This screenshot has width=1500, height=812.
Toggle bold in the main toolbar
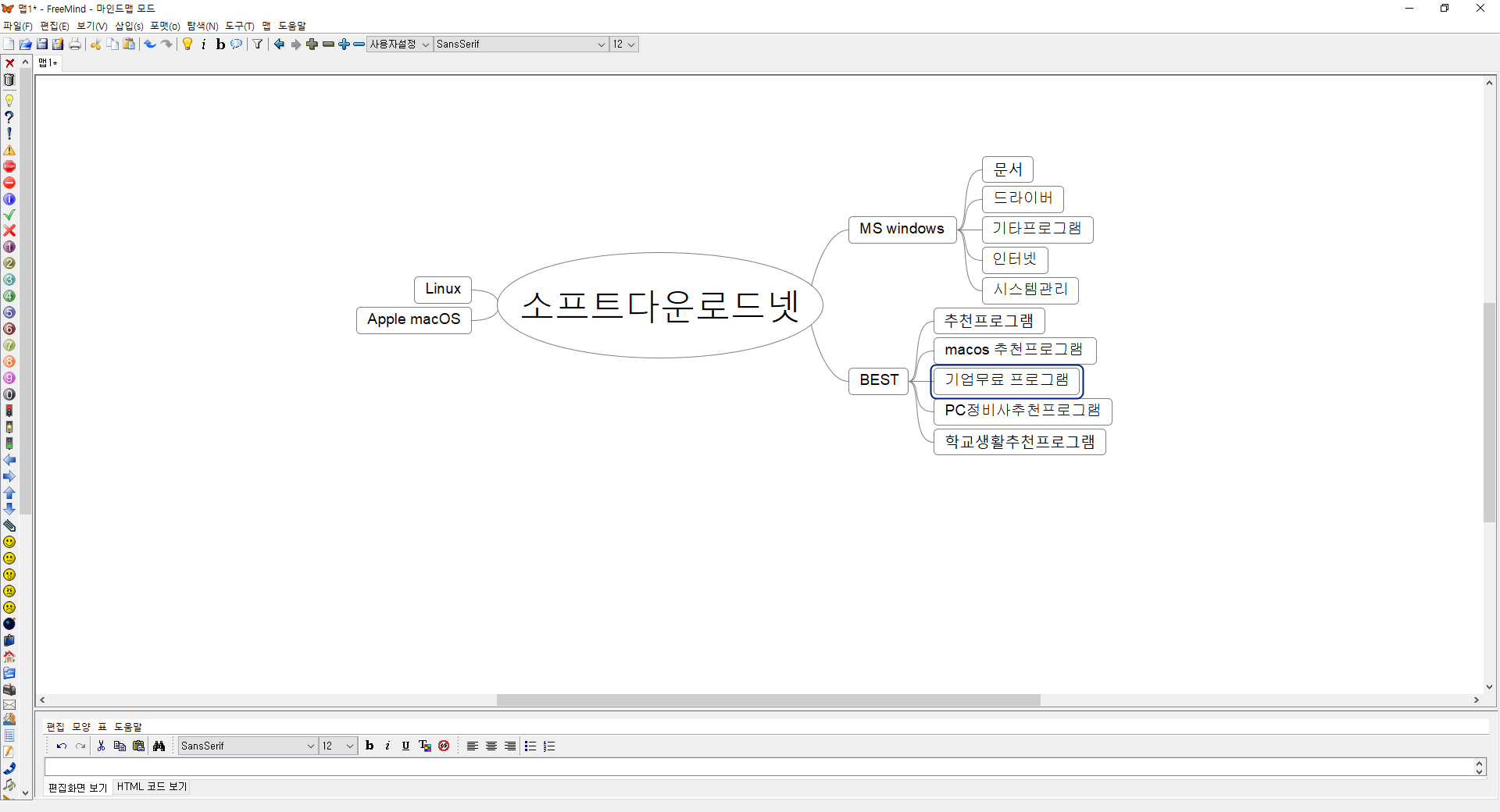[220, 45]
